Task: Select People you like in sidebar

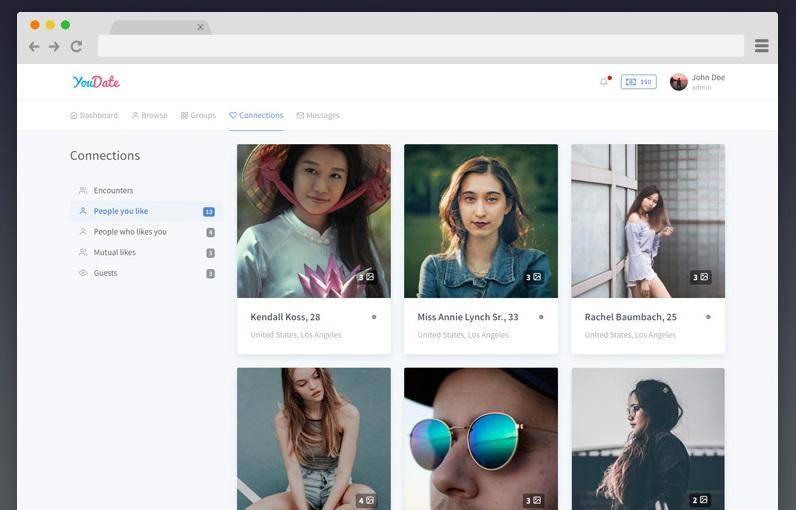Action: coord(147,211)
